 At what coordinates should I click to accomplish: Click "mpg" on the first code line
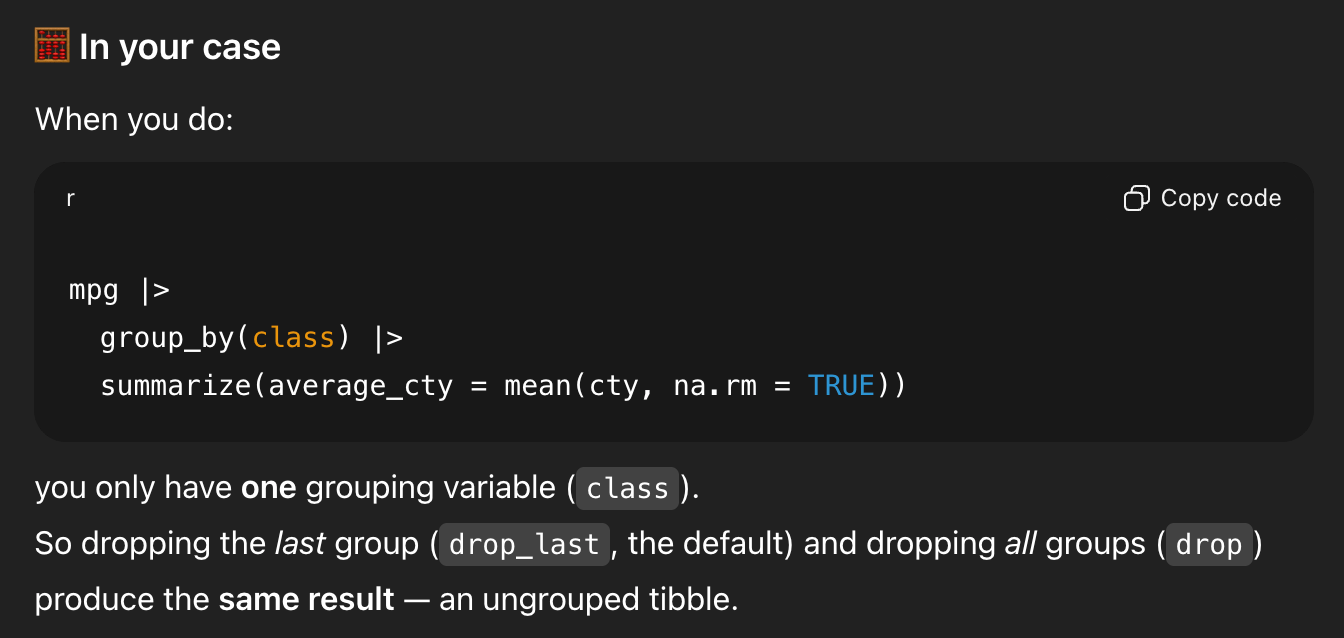point(93,291)
